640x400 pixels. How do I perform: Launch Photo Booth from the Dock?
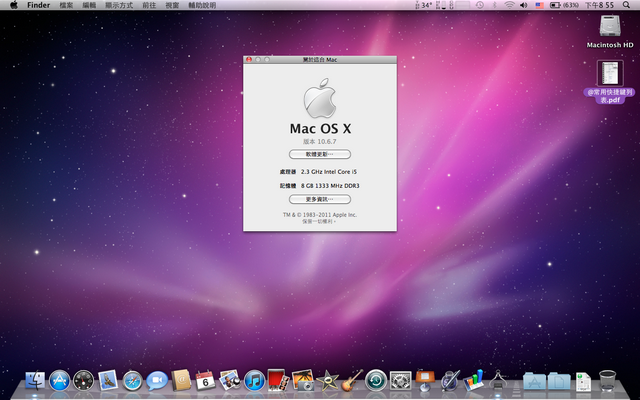pyautogui.click(x=278, y=380)
